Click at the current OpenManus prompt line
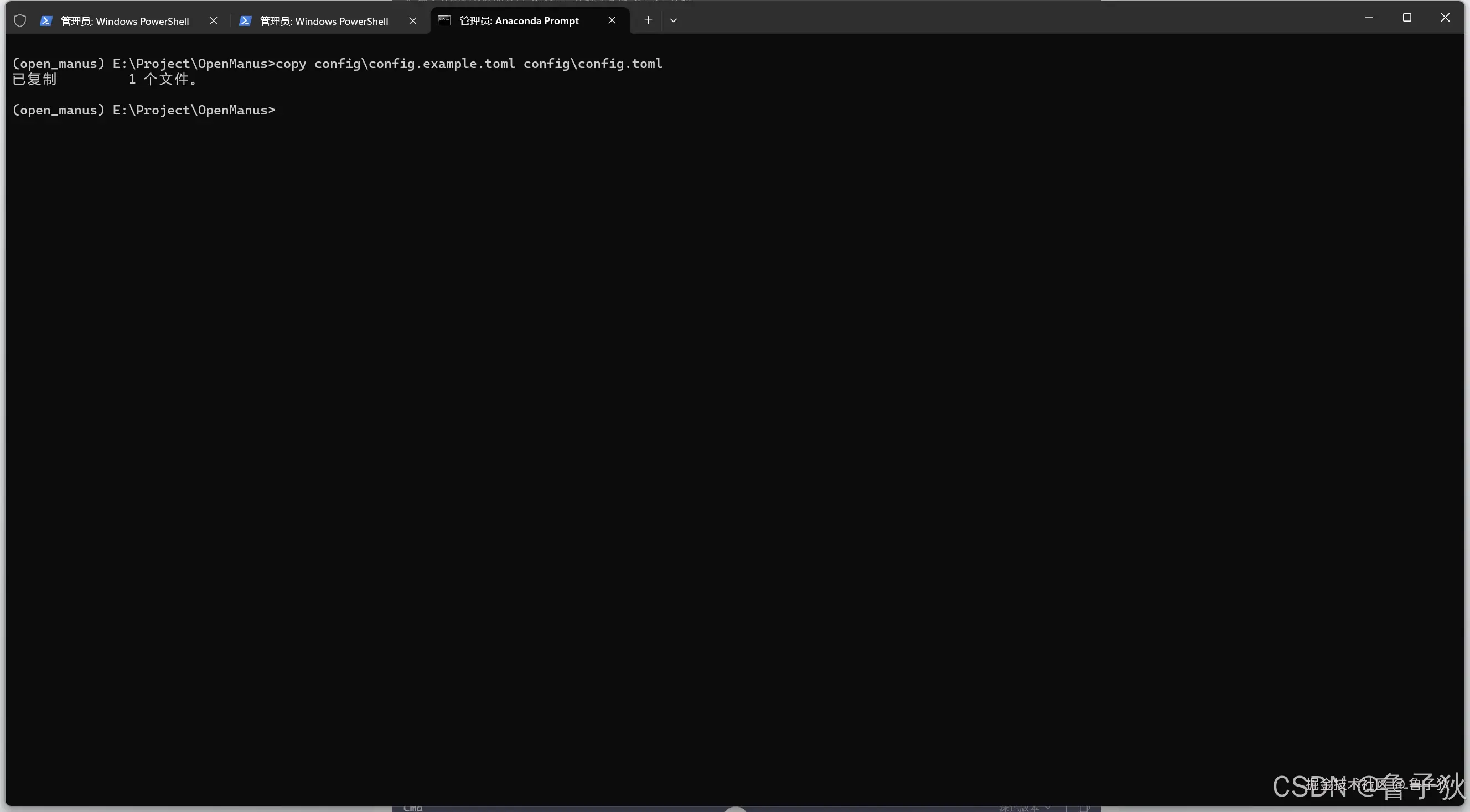The image size is (1470, 812). [144, 110]
